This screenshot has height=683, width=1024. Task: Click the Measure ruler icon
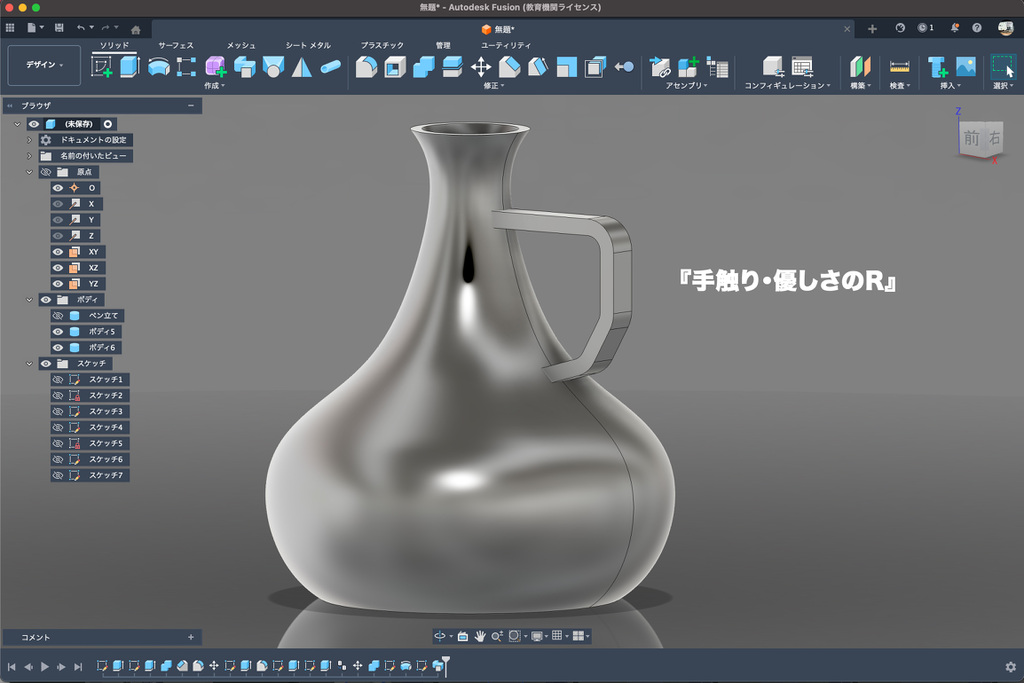pyautogui.click(x=899, y=67)
